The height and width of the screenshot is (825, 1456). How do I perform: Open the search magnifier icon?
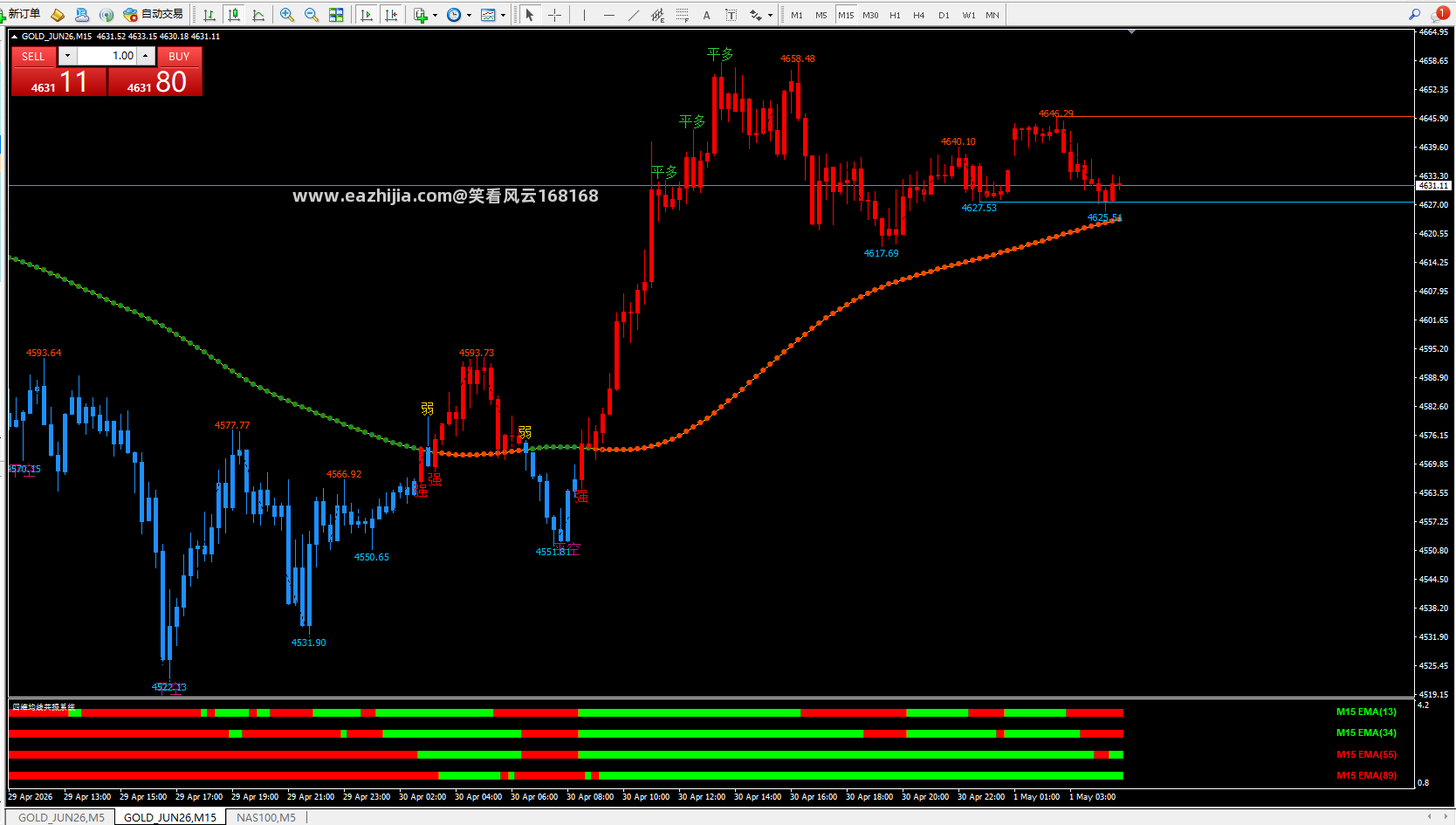(1414, 14)
